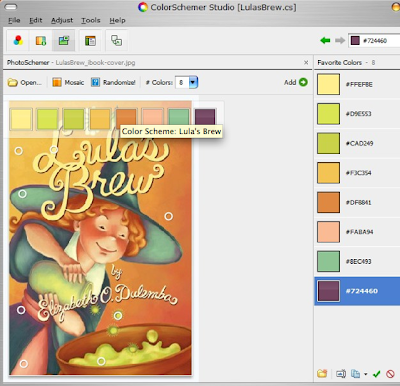Open the QuickPreview toolbar icon

tap(90, 41)
